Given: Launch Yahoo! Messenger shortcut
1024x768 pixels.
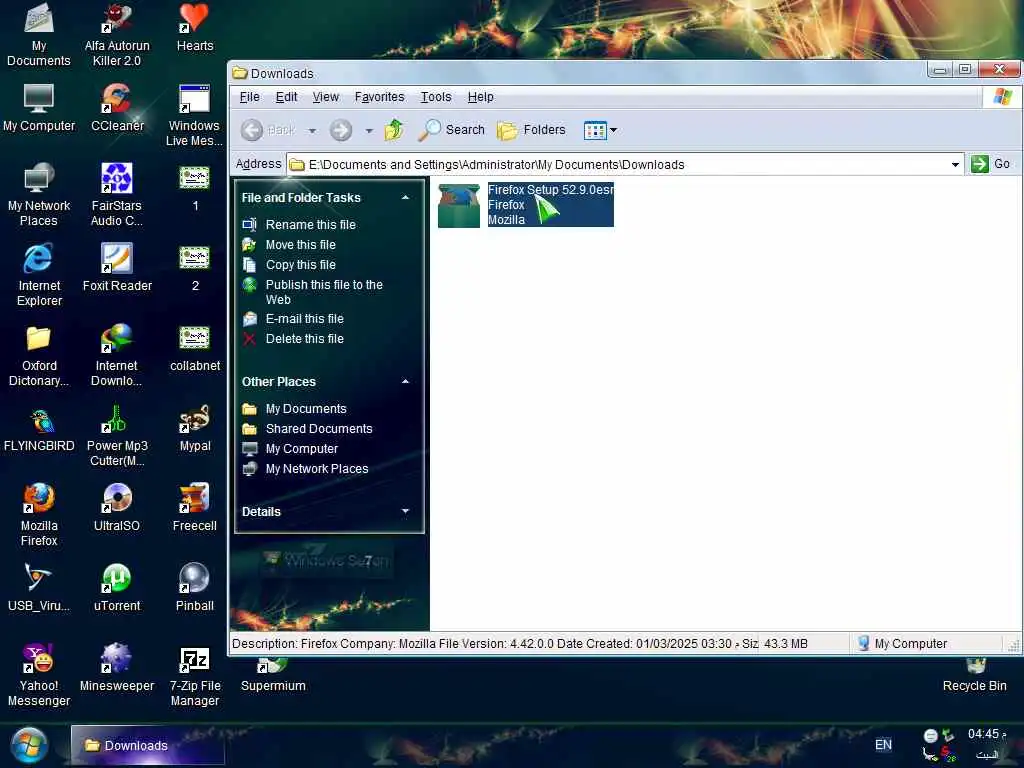Looking at the screenshot, I should point(39,675).
